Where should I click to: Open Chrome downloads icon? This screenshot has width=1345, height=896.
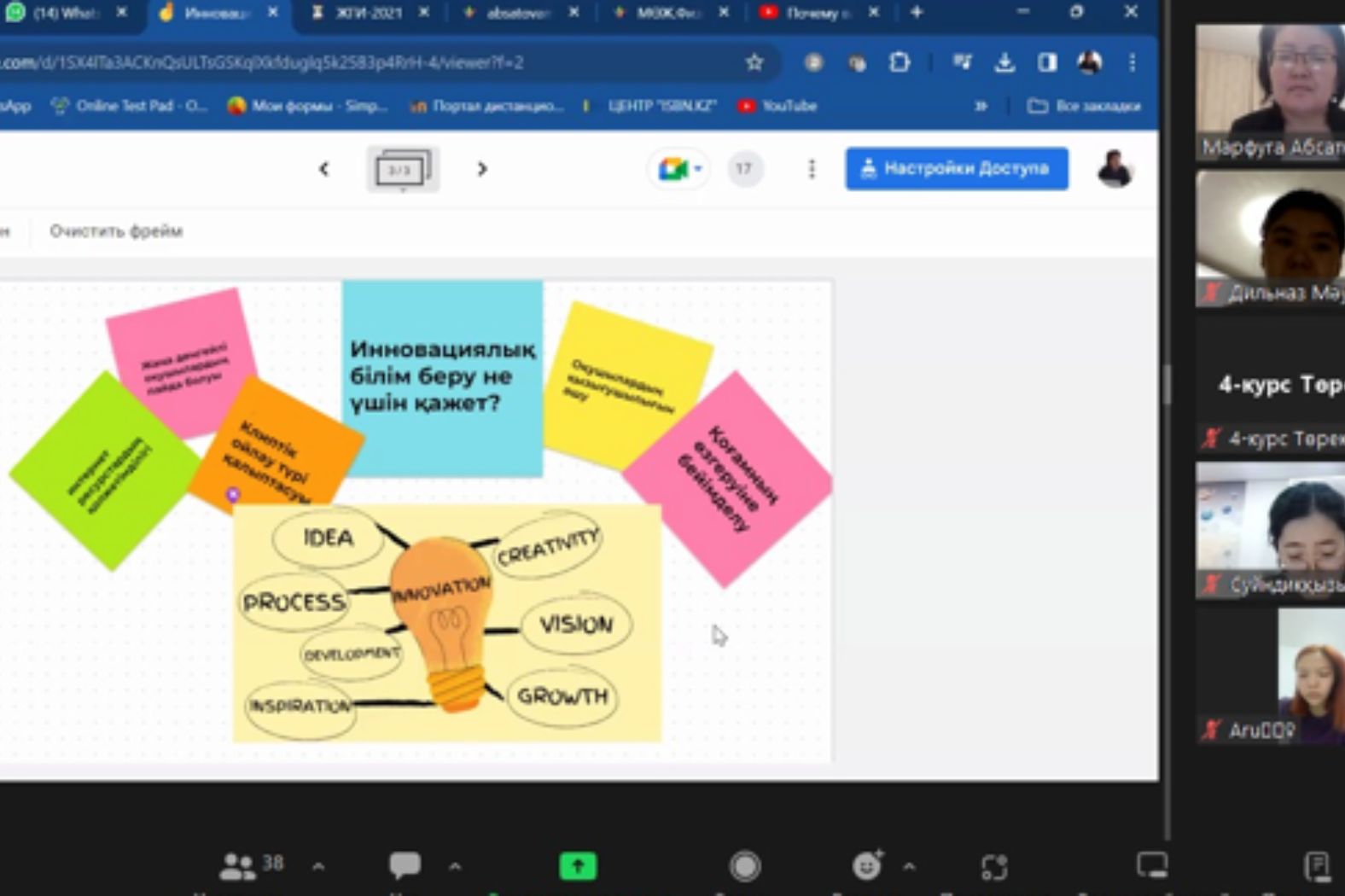(1004, 62)
